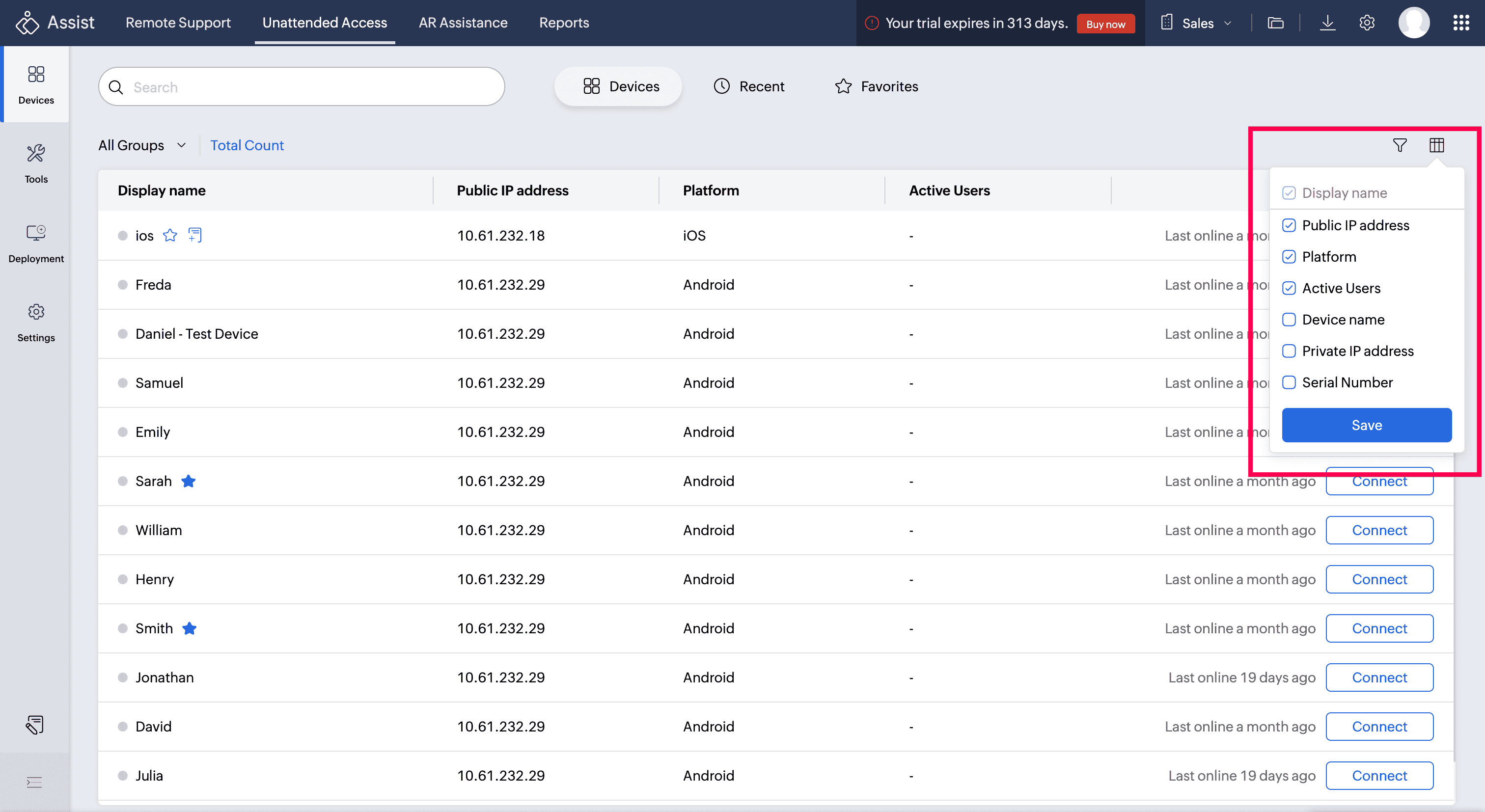The width and height of the screenshot is (1485, 812).
Task: Open Tools in the left sidebar
Action: point(36,163)
